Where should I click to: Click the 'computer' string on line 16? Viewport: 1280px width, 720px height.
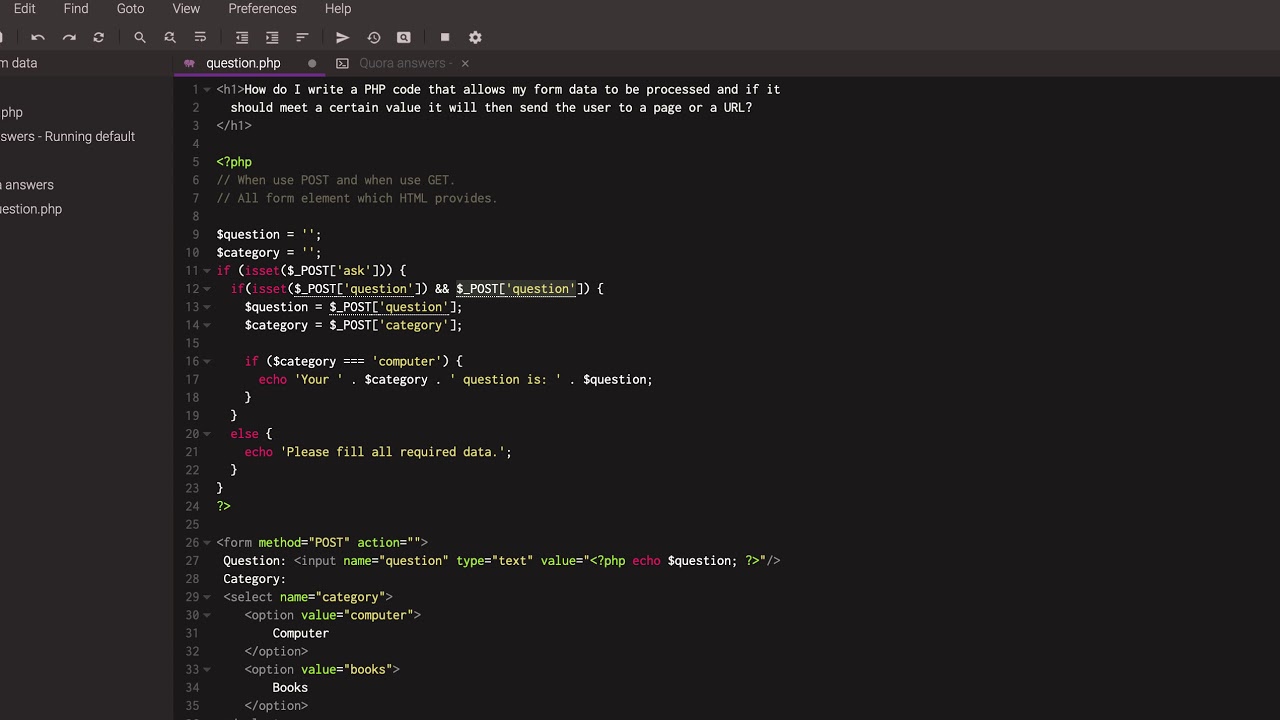pos(407,361)
